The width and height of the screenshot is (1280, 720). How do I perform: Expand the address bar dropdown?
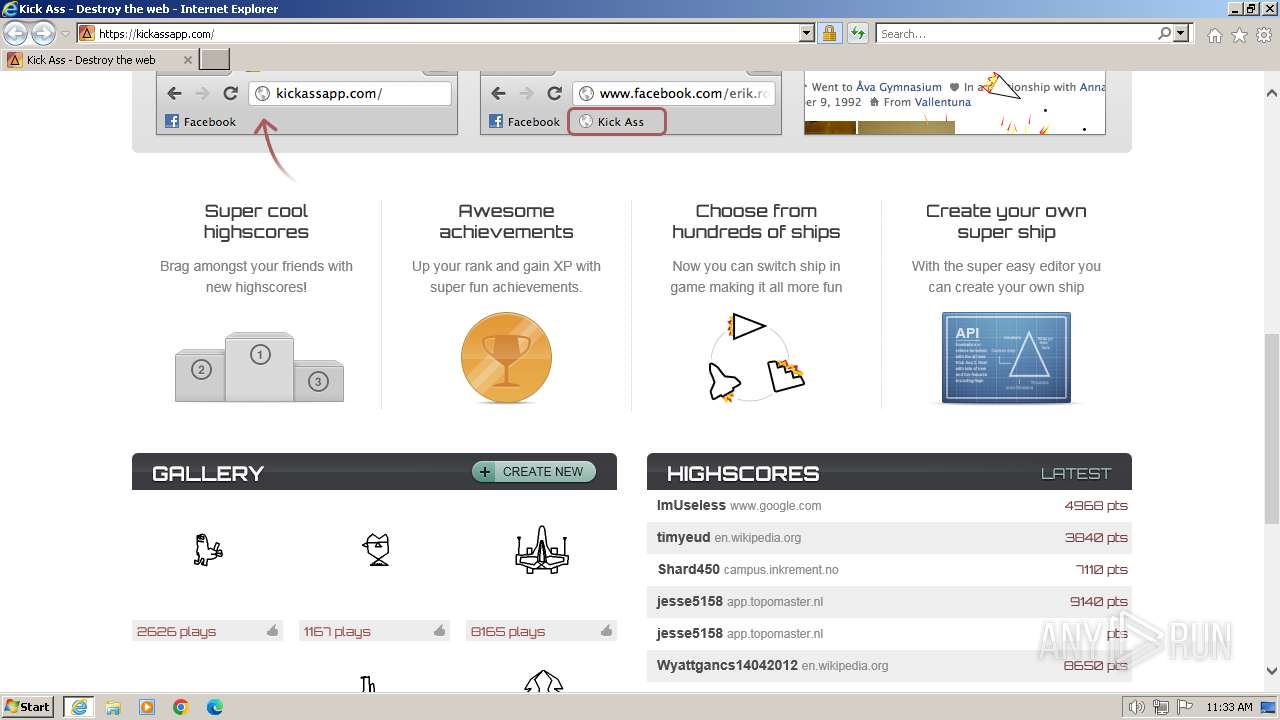[807, 34]
